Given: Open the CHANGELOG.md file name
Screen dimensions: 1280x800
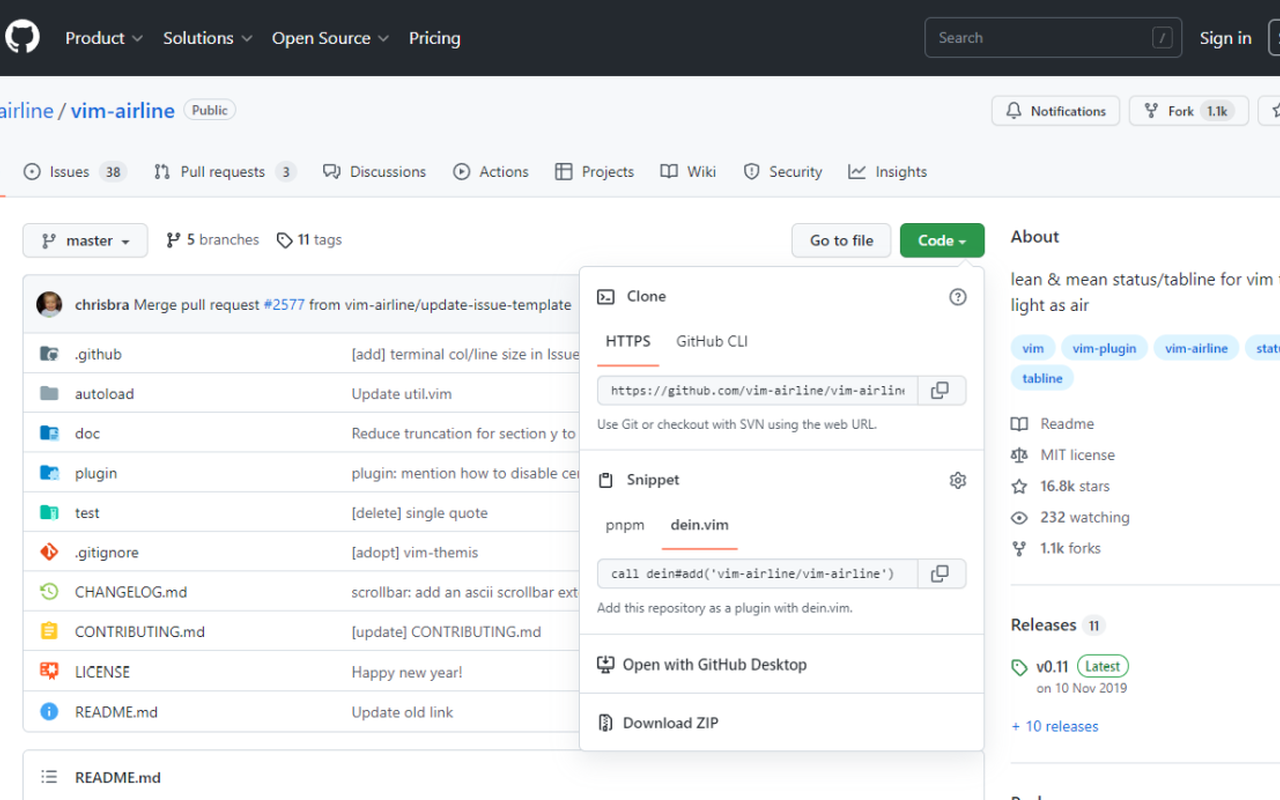Looking at the screenshot, I should (x=131, y=592).
